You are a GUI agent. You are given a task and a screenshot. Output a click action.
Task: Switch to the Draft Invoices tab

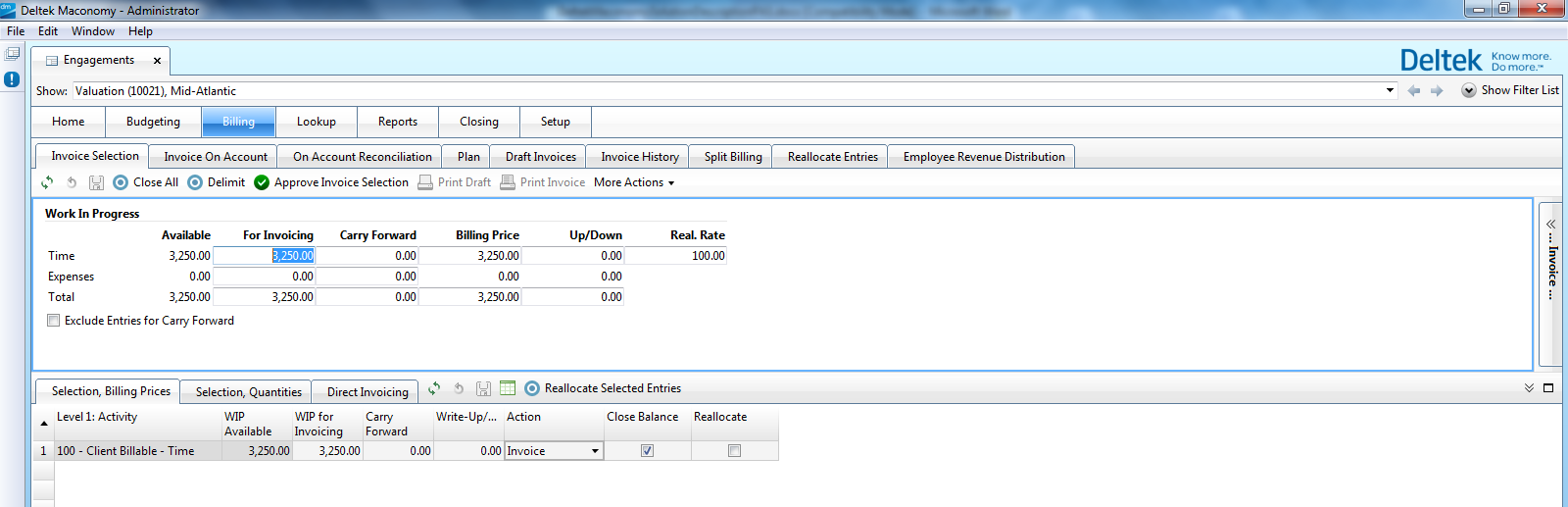(540, 157)
